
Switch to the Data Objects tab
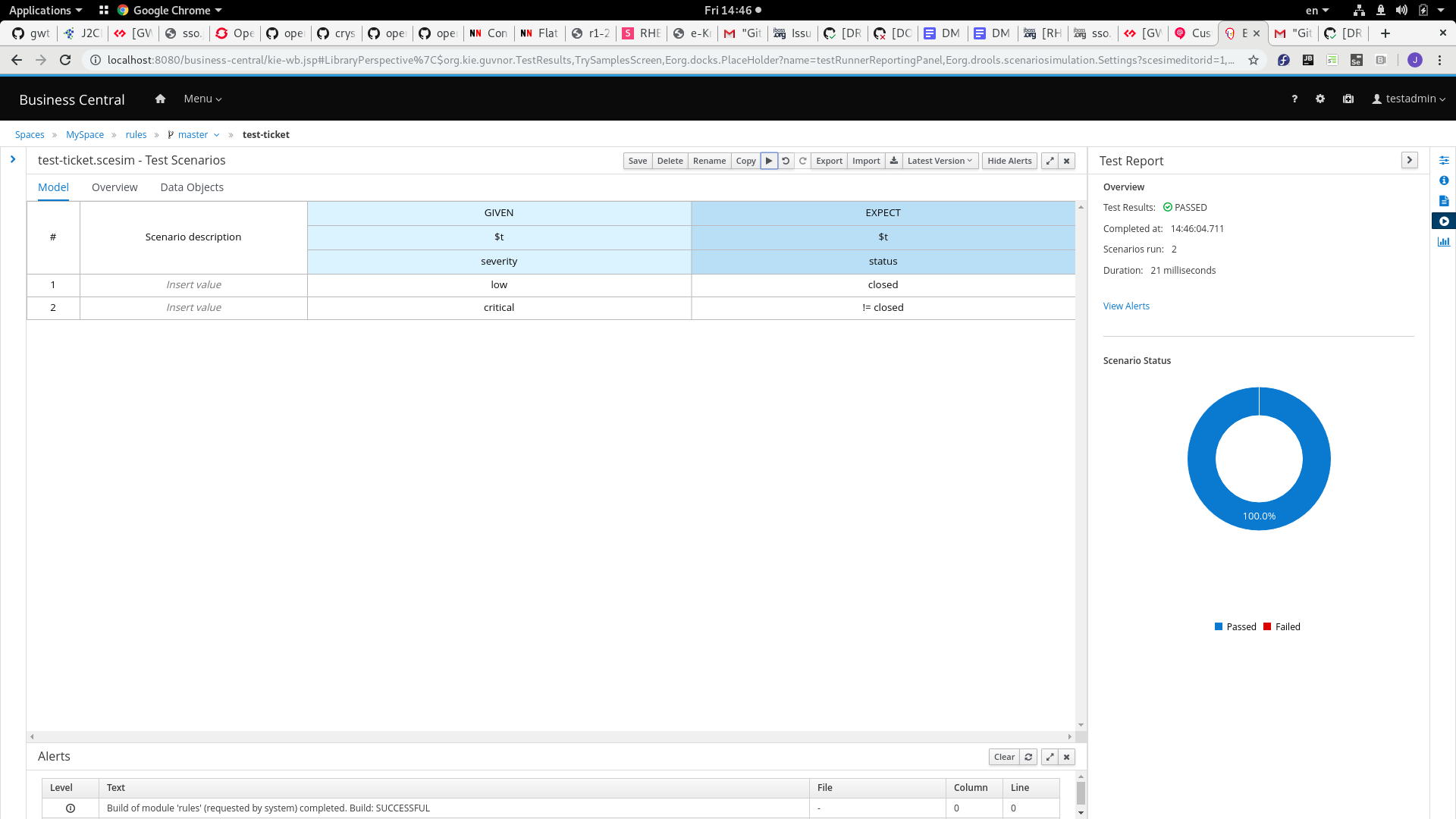[x=192, y=187]
